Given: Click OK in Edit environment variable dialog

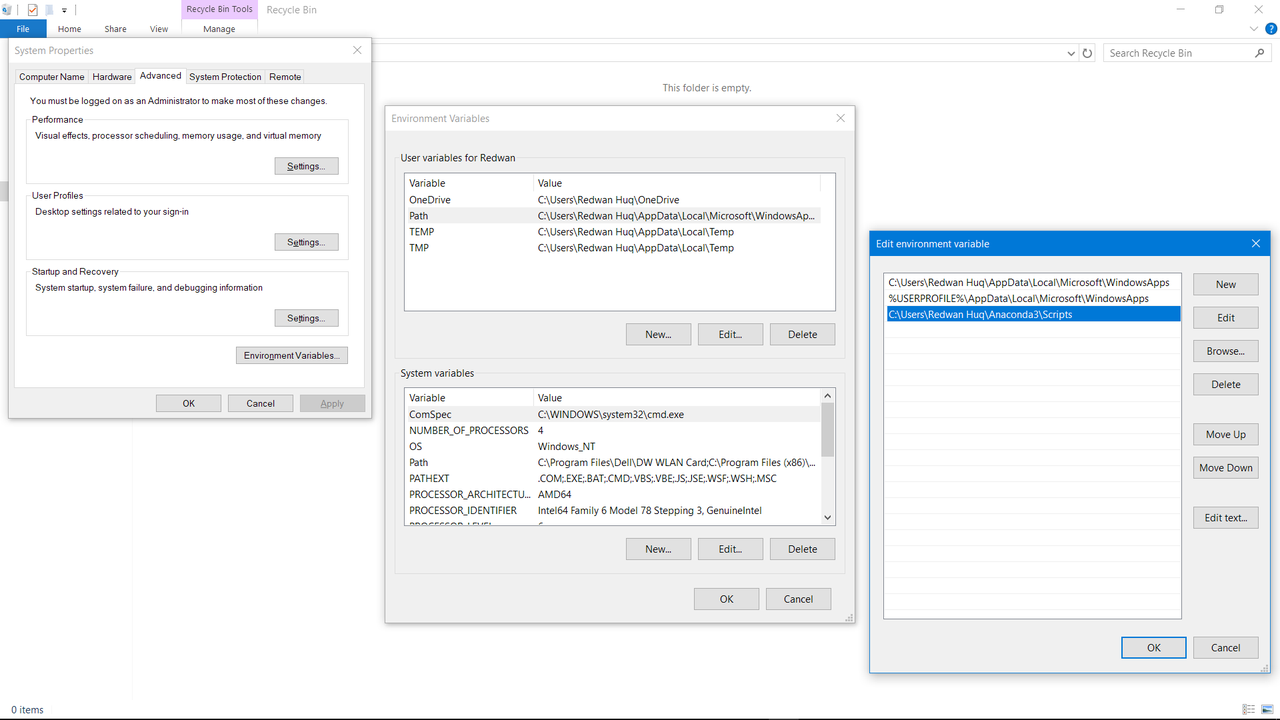Looking at the screenshot, I should (x=1154, y=647).
